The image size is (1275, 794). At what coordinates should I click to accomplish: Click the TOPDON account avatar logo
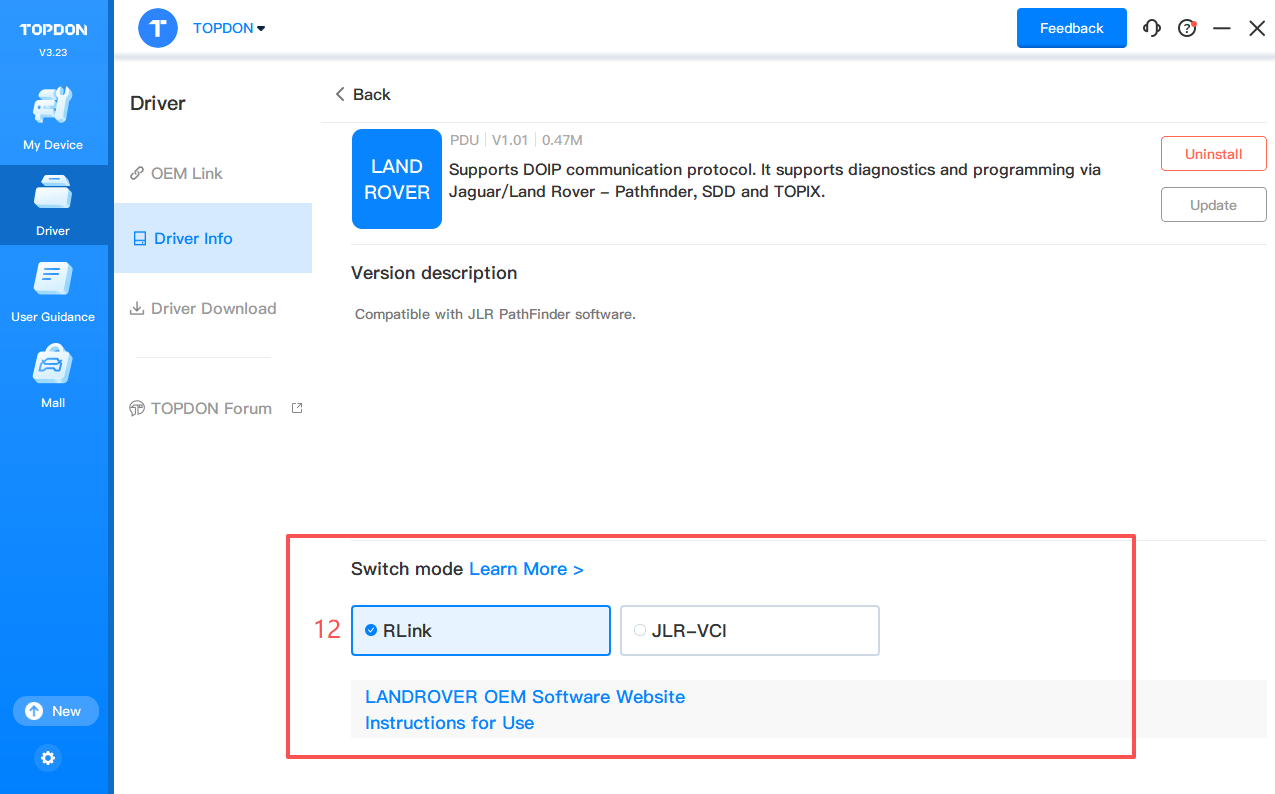click(158, 28)
